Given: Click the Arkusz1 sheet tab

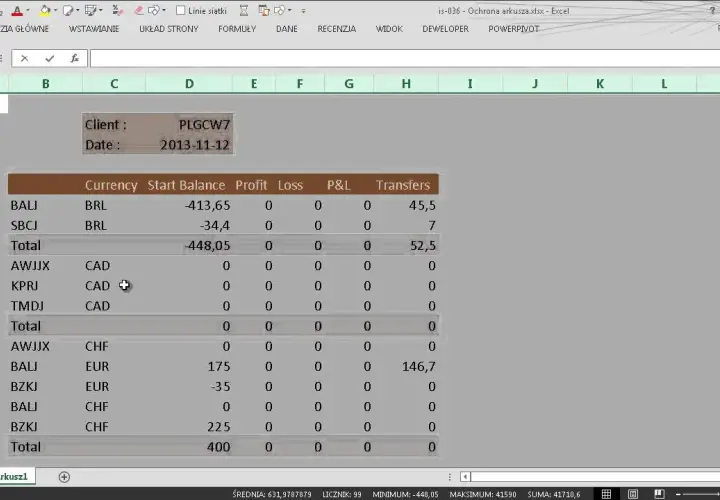Looking at the screenshot, I should point(15,477).
